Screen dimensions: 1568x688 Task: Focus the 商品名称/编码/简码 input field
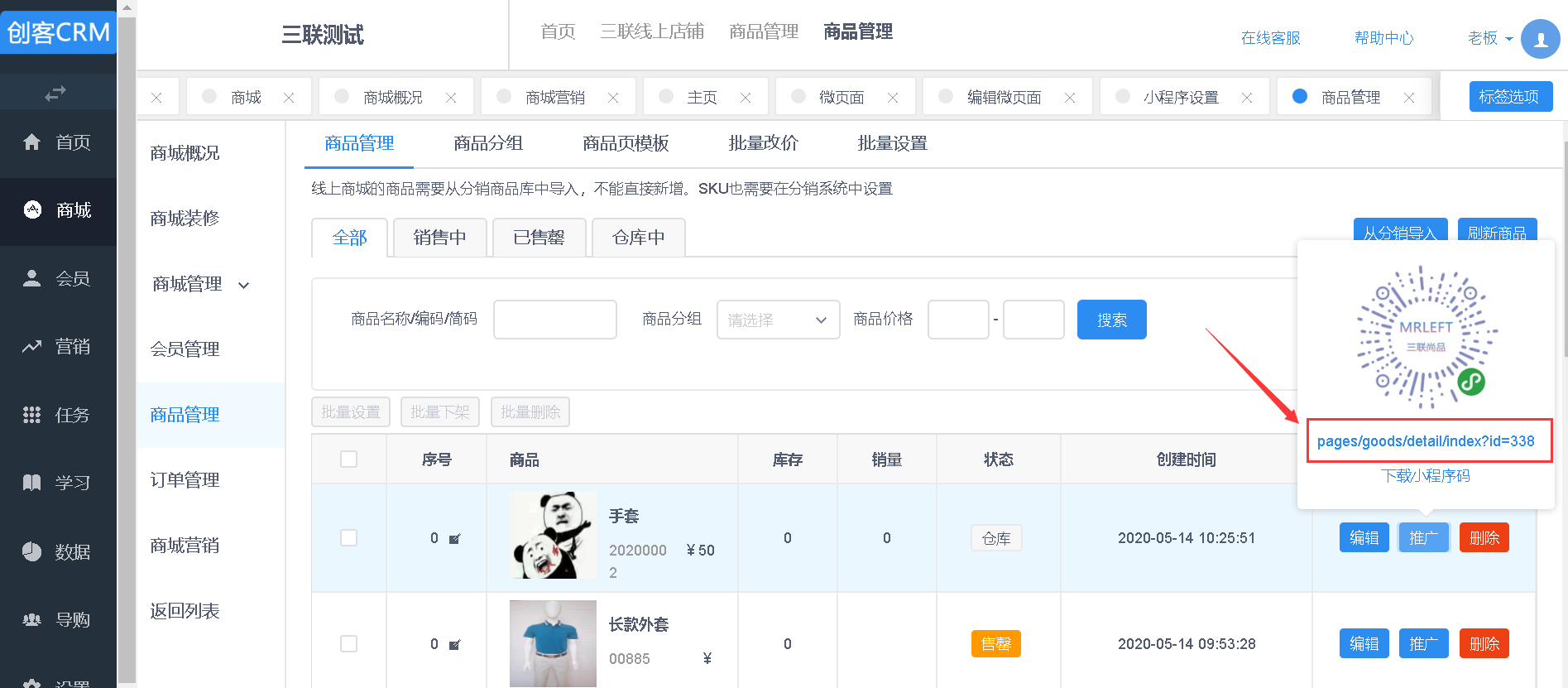(555, 320)
